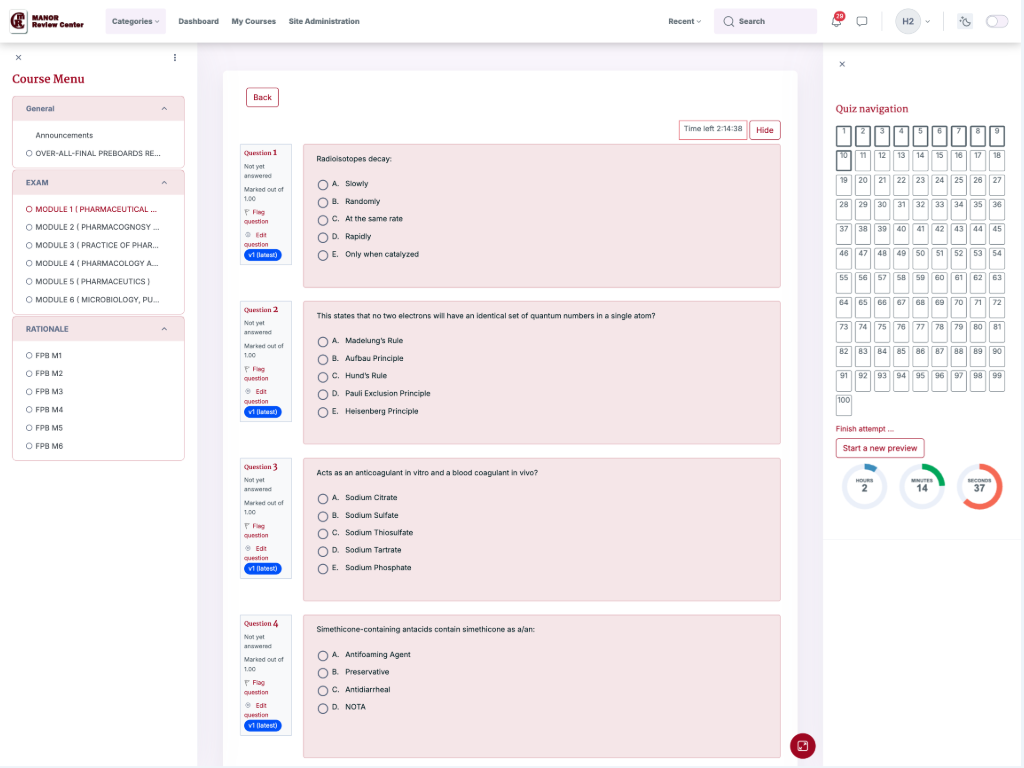1024x768 pixels.
Task: Click the Start a new preview button
Action: click(879, 448)
